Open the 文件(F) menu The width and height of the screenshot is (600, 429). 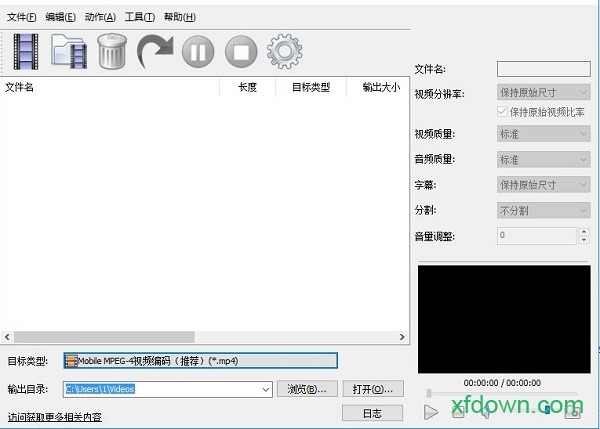(x=21, y=17)
